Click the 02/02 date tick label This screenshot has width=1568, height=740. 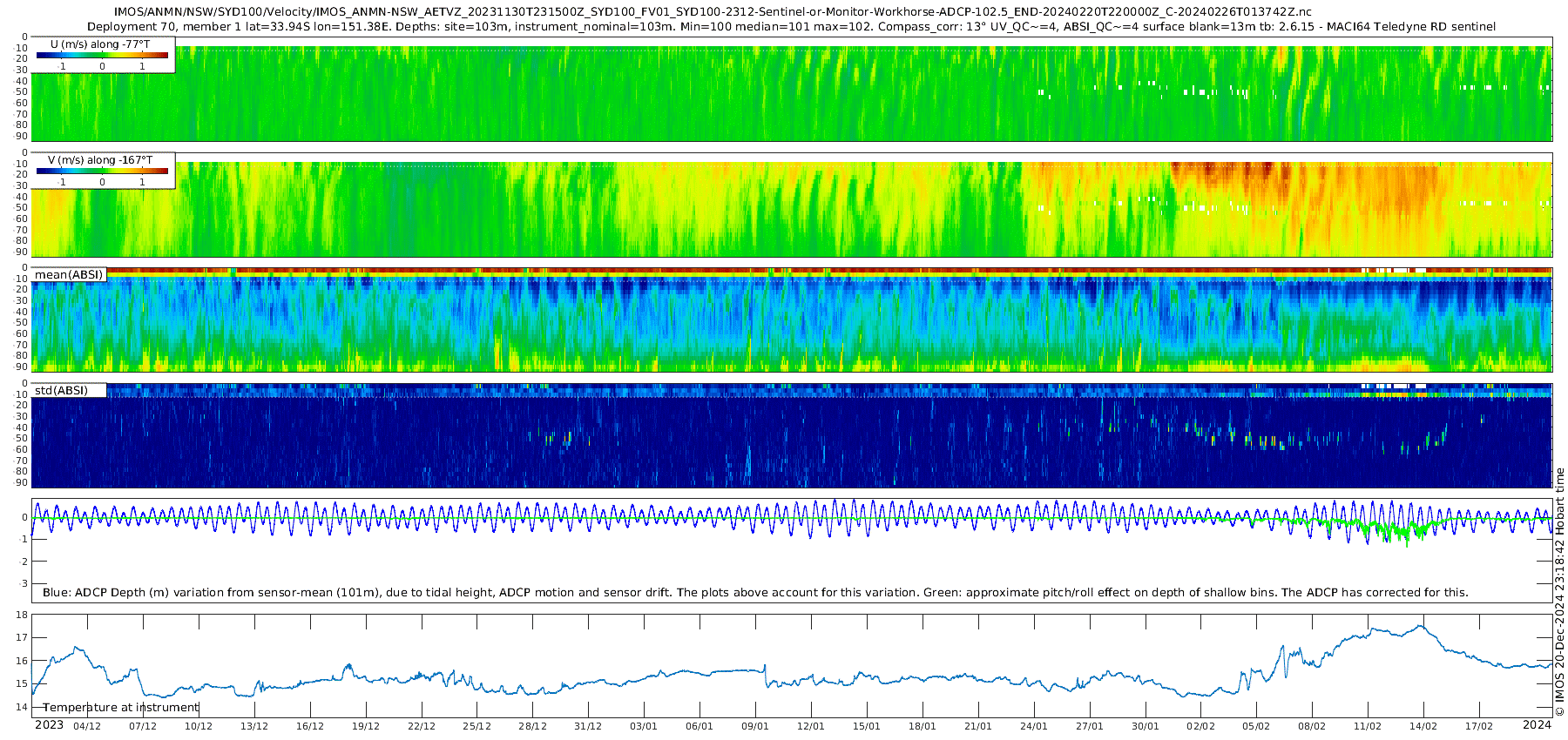coord(1200,726)
